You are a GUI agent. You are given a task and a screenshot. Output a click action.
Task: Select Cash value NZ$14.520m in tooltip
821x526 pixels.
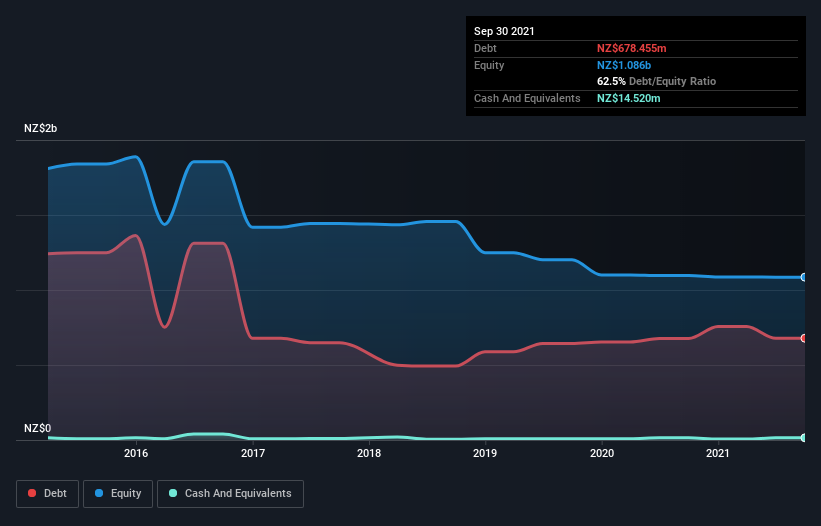[628, 98]
